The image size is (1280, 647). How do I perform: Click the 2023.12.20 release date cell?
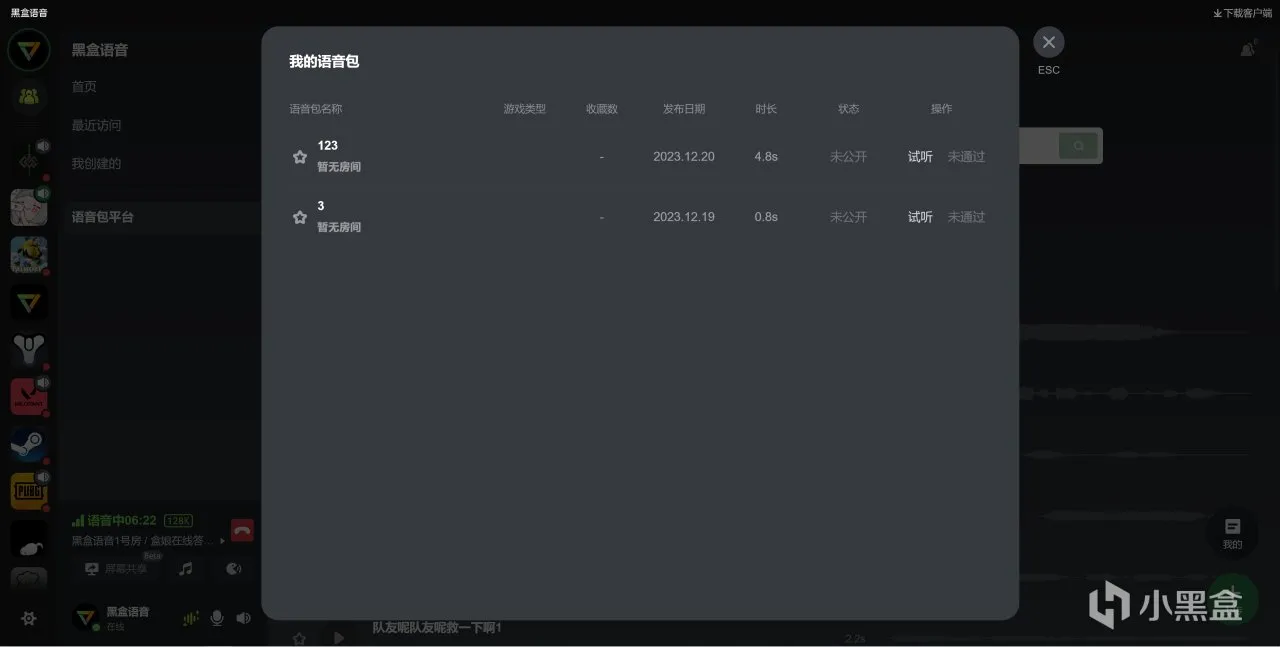684,157
